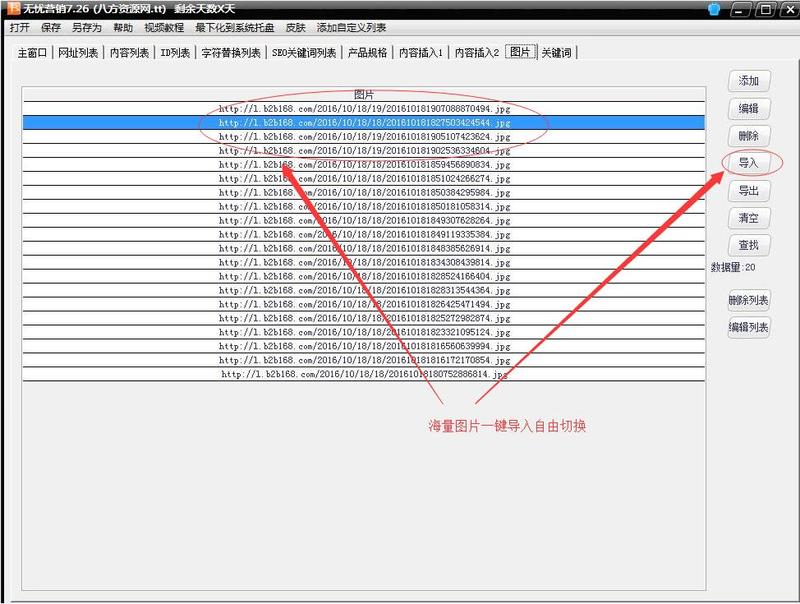800x604 pixels.
Task: Switch to the 主窗口 tab
Action: pyautogui.click(x=32, y=53)
